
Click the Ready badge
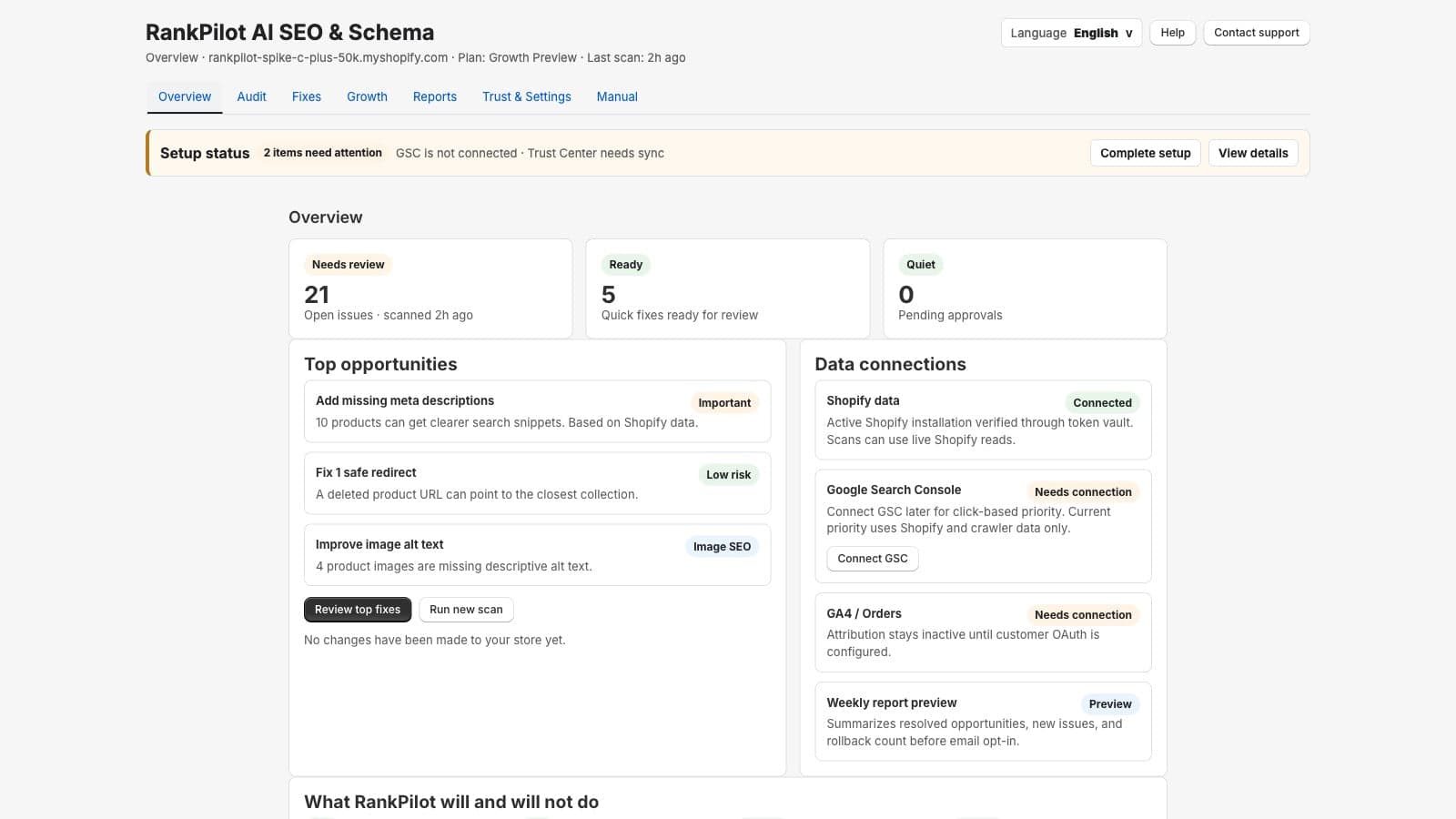point(626,265)
